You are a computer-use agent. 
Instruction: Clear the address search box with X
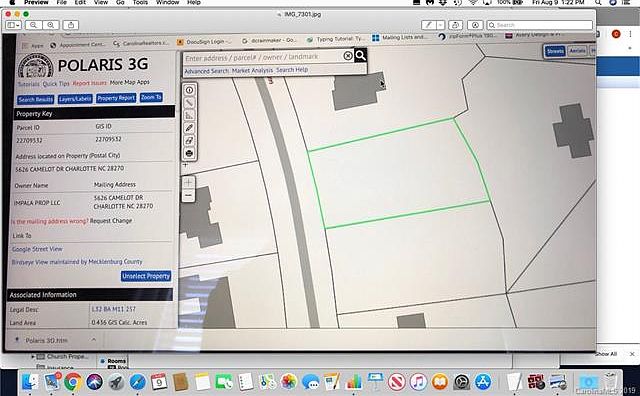348,56
